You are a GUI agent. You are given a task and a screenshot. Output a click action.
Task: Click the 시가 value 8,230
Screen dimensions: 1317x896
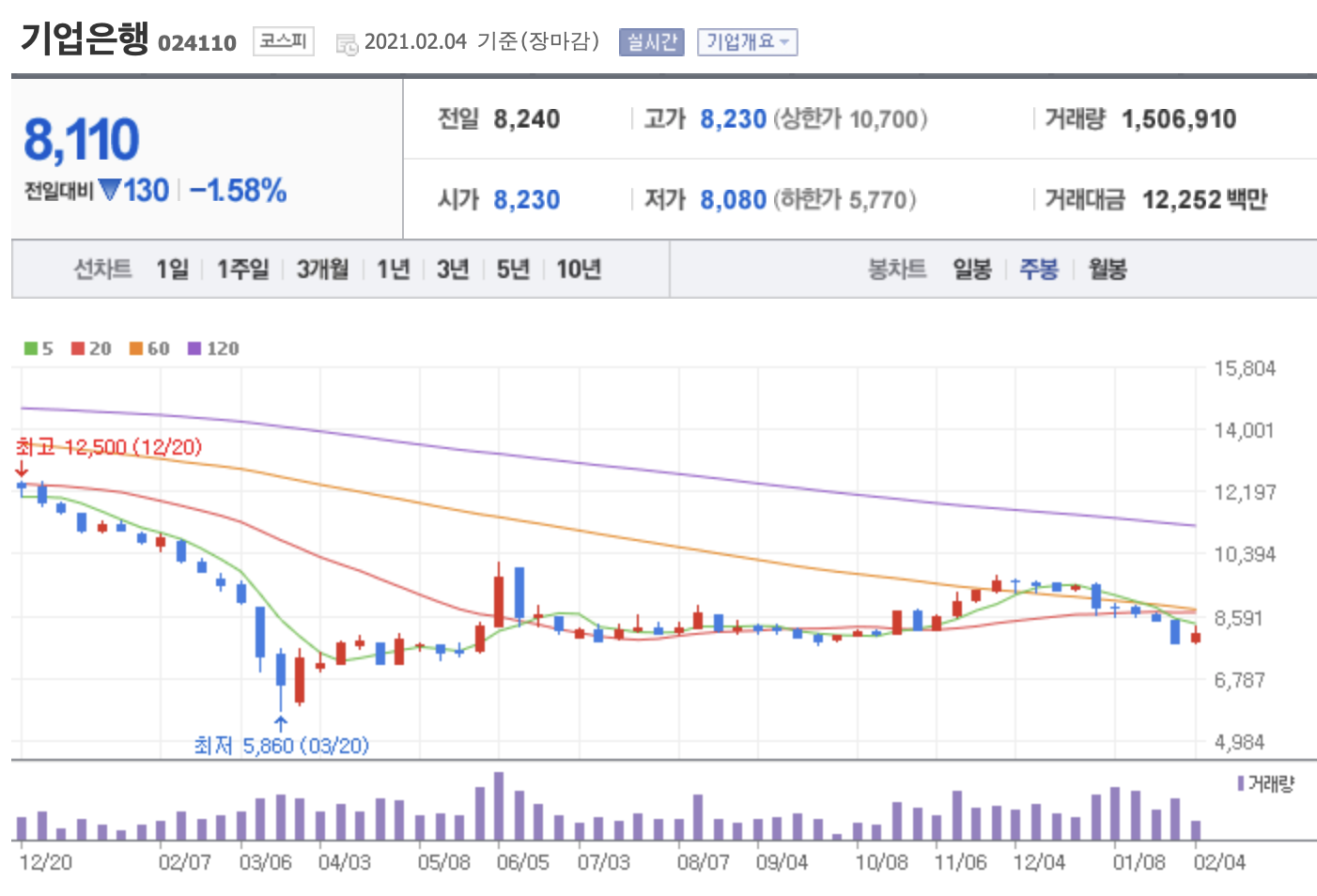click(527, 200)
